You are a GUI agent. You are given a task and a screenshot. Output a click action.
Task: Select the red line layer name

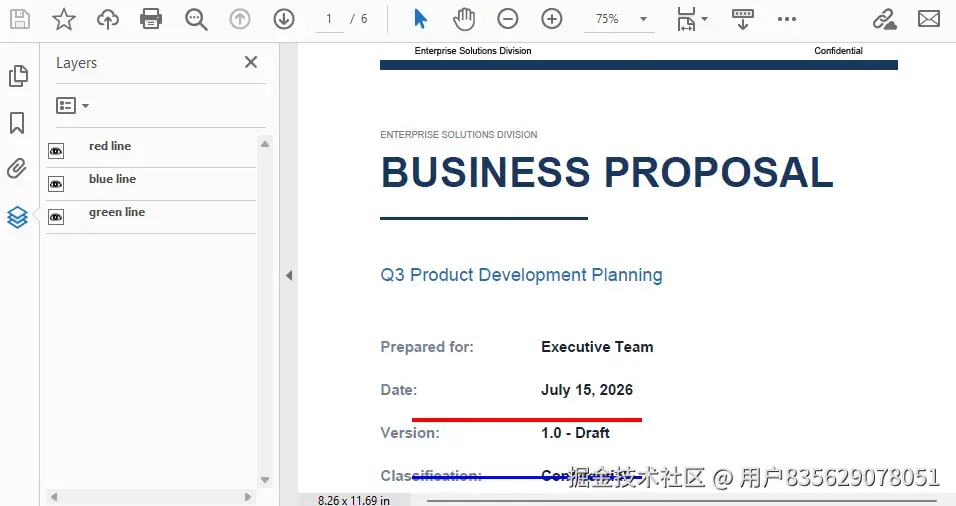110,146
